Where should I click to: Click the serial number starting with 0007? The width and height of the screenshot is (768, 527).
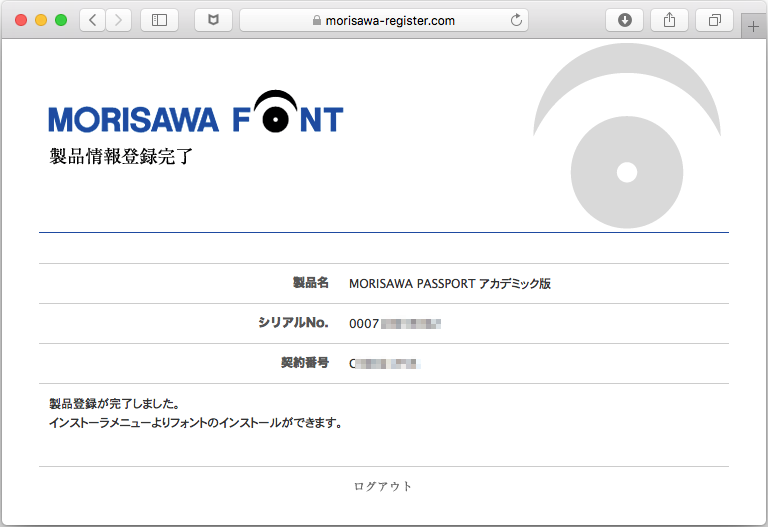click(395, 324)
